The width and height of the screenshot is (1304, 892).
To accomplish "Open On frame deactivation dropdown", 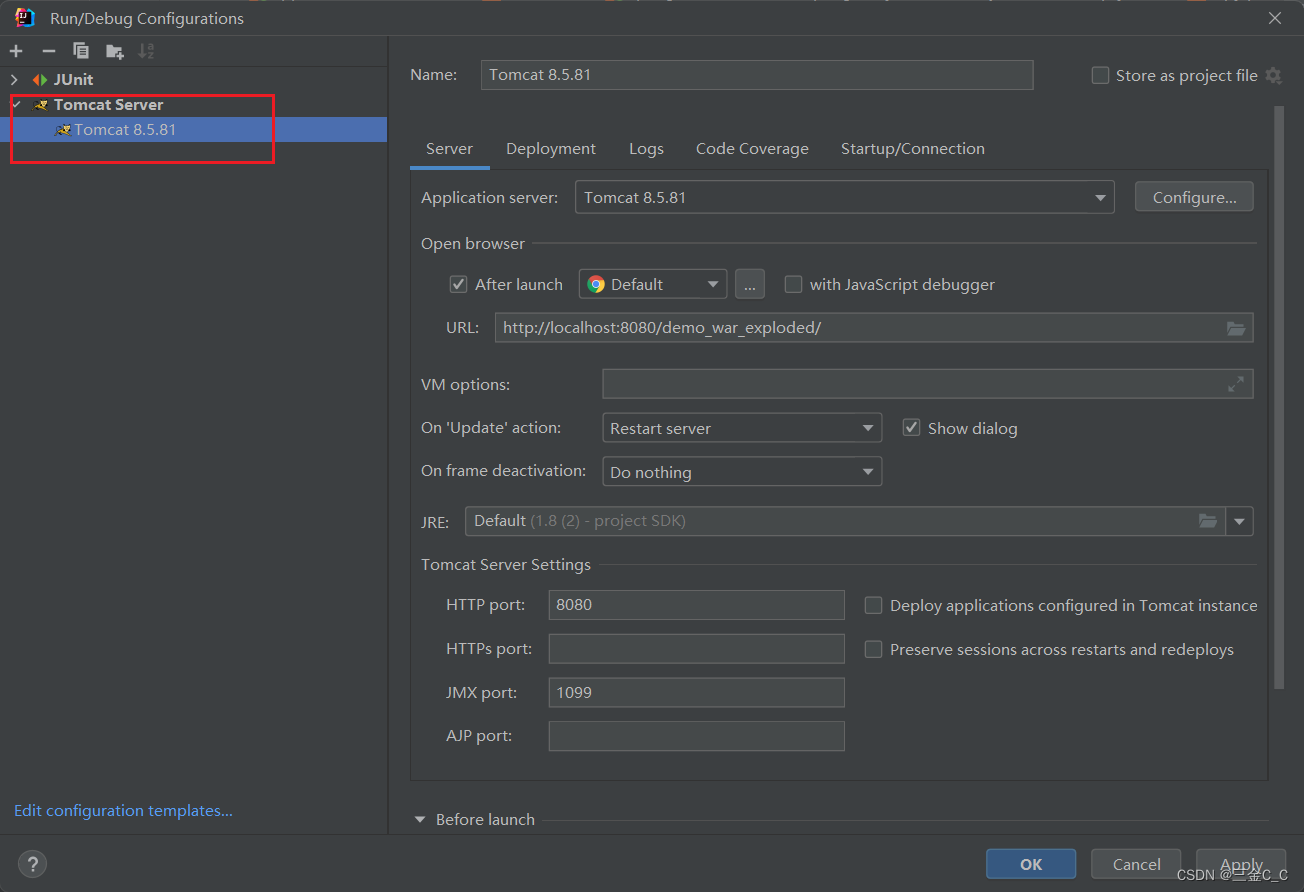I will [x=742, y=472].
